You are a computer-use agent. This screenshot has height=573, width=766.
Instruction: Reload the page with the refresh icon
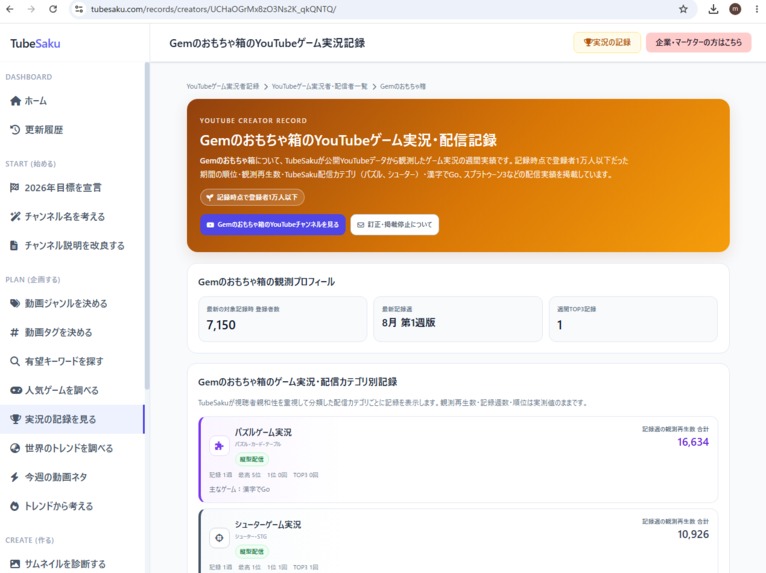53,9
